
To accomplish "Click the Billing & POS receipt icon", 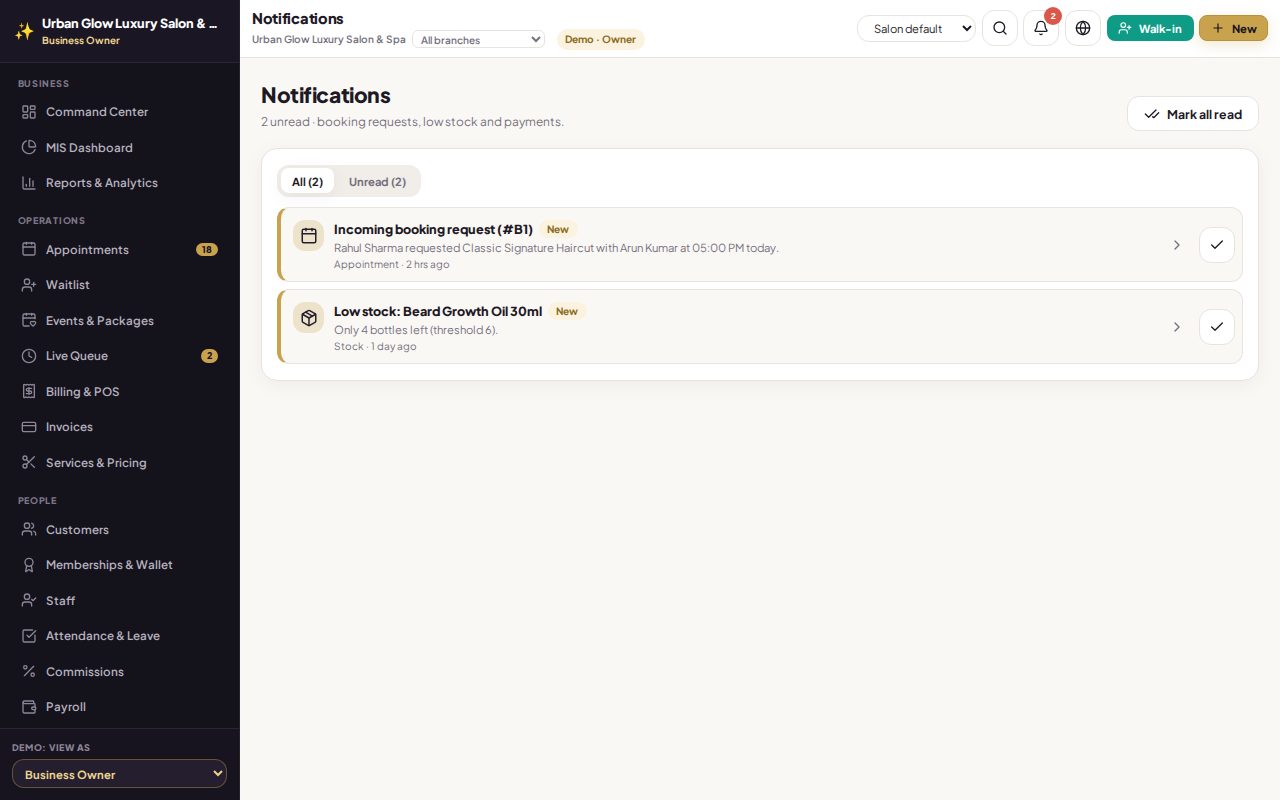I will [x=29, y=391].
